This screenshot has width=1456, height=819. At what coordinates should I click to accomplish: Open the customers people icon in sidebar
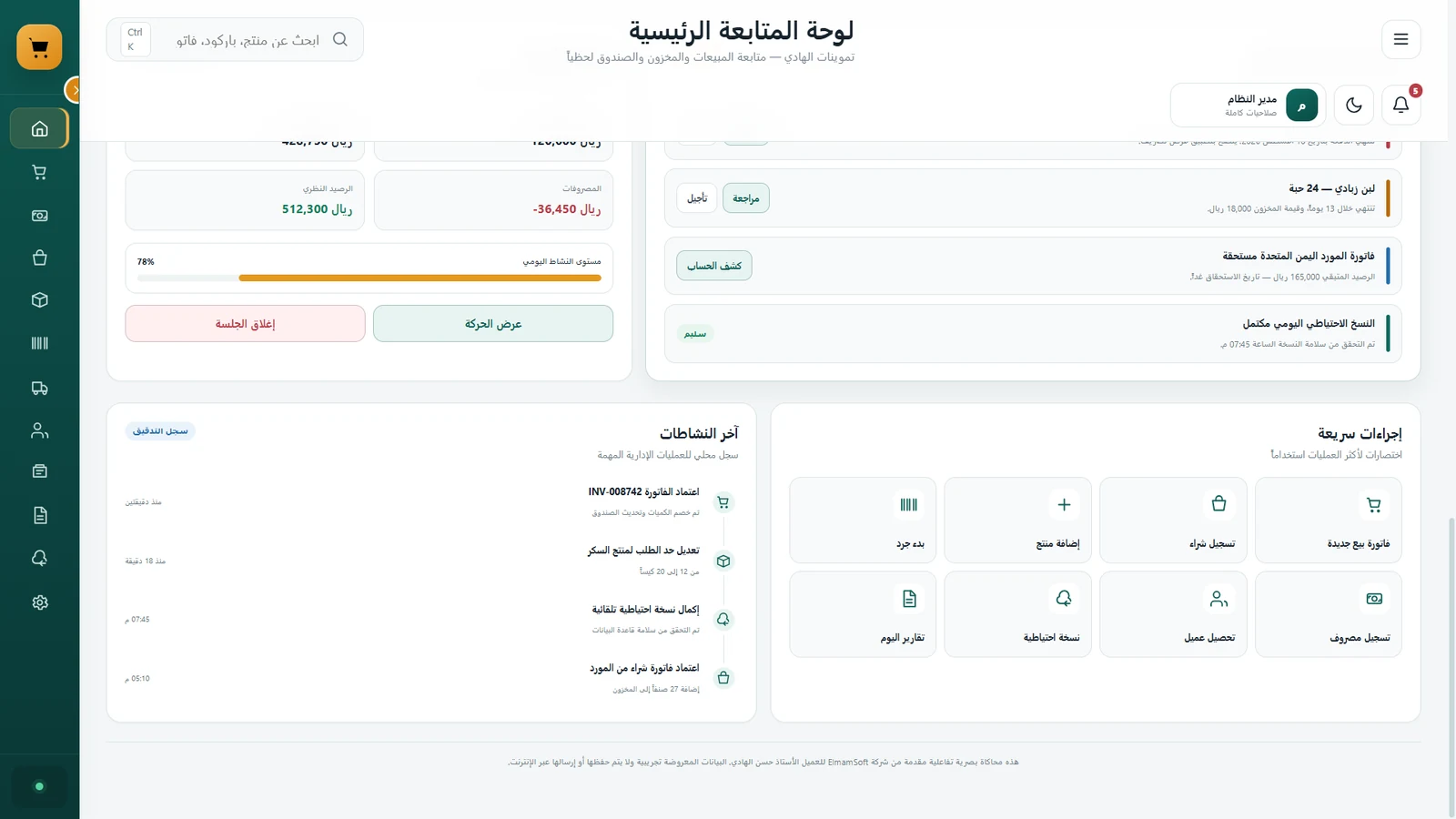[x=39, y=430]
